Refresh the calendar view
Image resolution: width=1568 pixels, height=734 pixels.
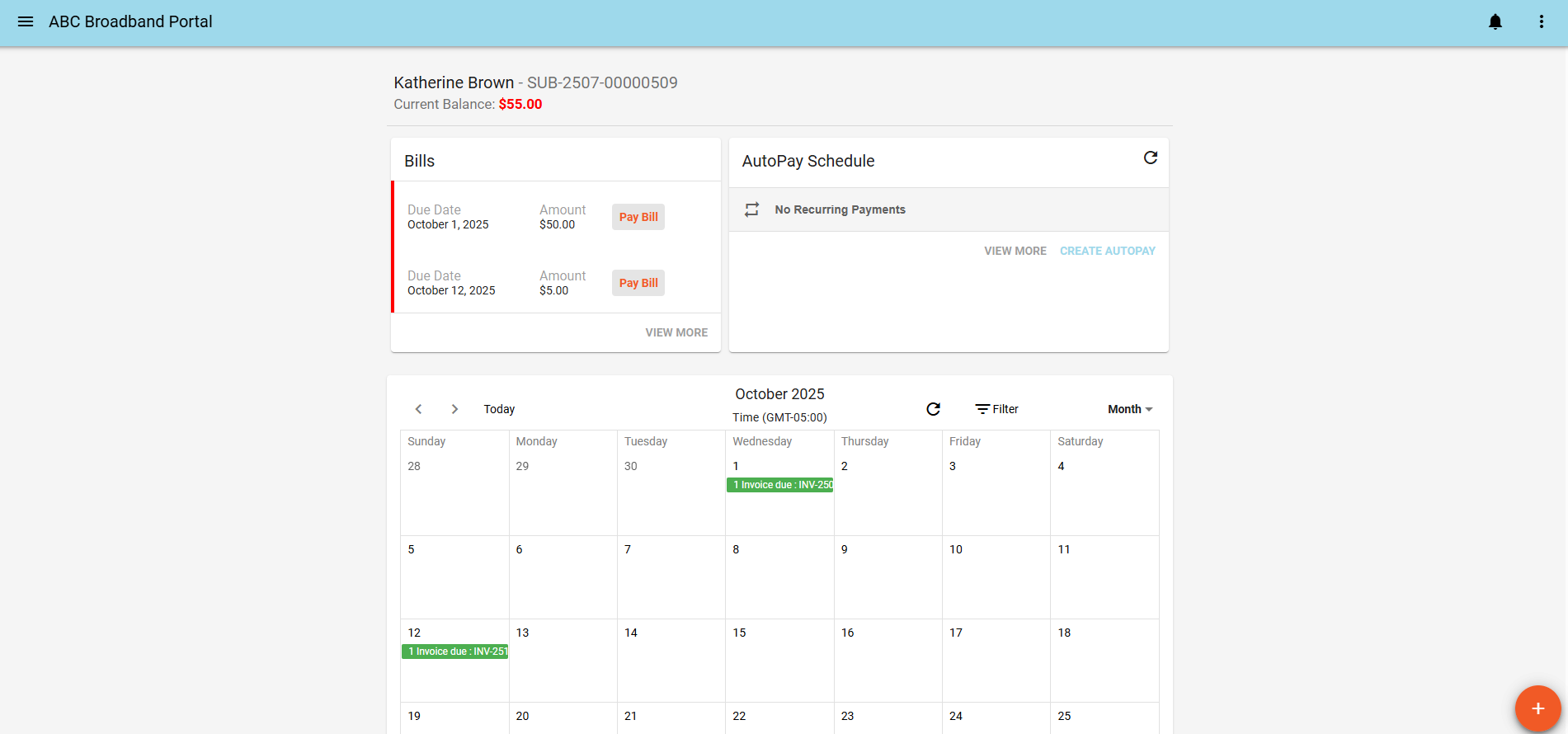click(933, 409)
